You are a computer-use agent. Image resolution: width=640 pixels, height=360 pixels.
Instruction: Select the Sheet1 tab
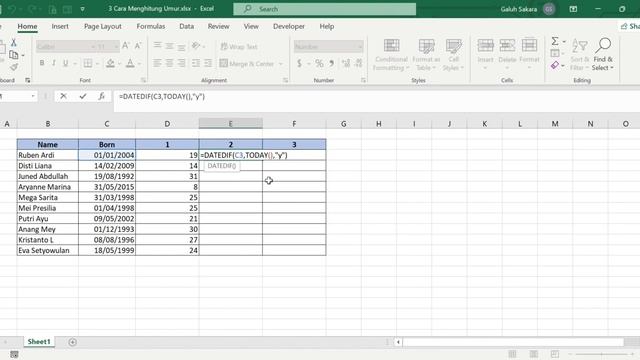(x=39, y=342)
